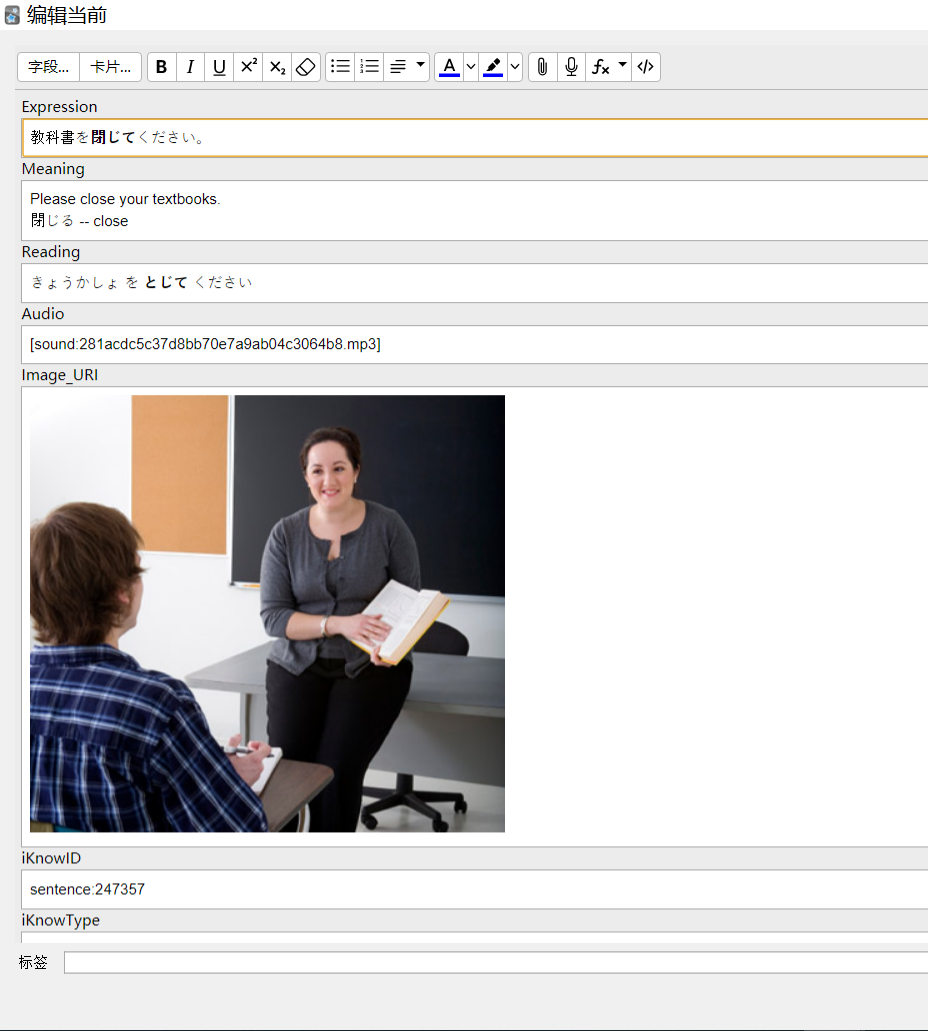Click into the Audio field
Screen dimensions: 928x1031
[x=475, y=345]
